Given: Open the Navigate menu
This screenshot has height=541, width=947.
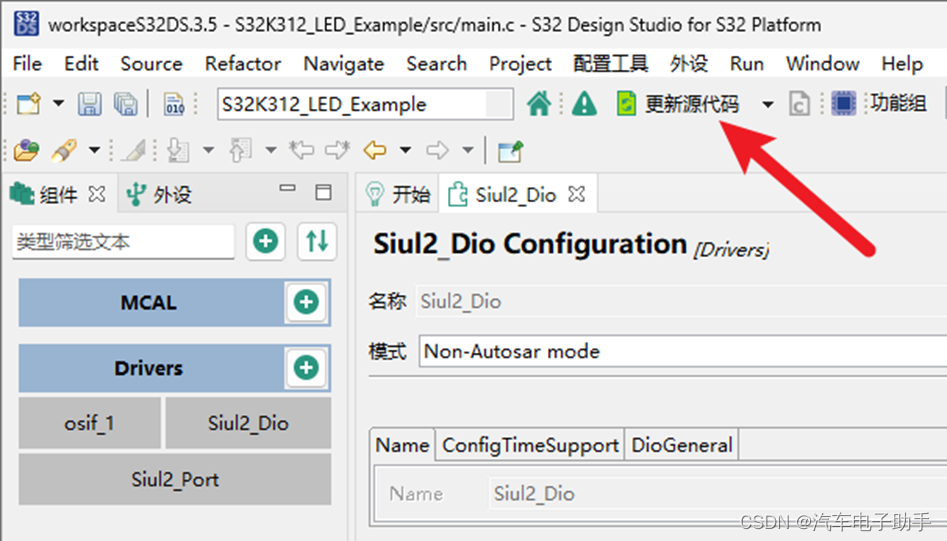Looking at the screenshot, I should coord(344,63).
